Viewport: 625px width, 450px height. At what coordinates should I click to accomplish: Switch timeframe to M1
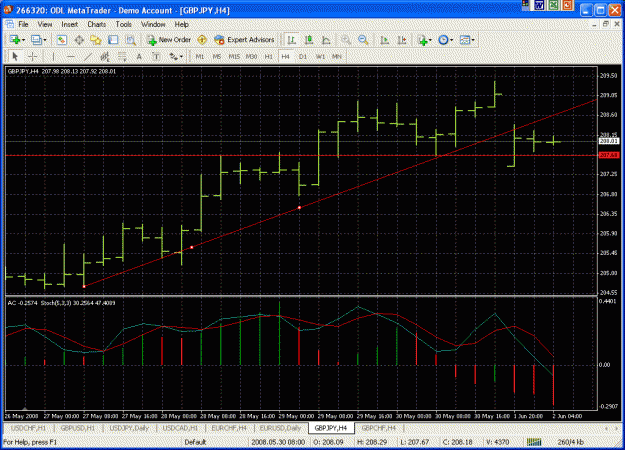pyautogui.click(x=200, y=57)
